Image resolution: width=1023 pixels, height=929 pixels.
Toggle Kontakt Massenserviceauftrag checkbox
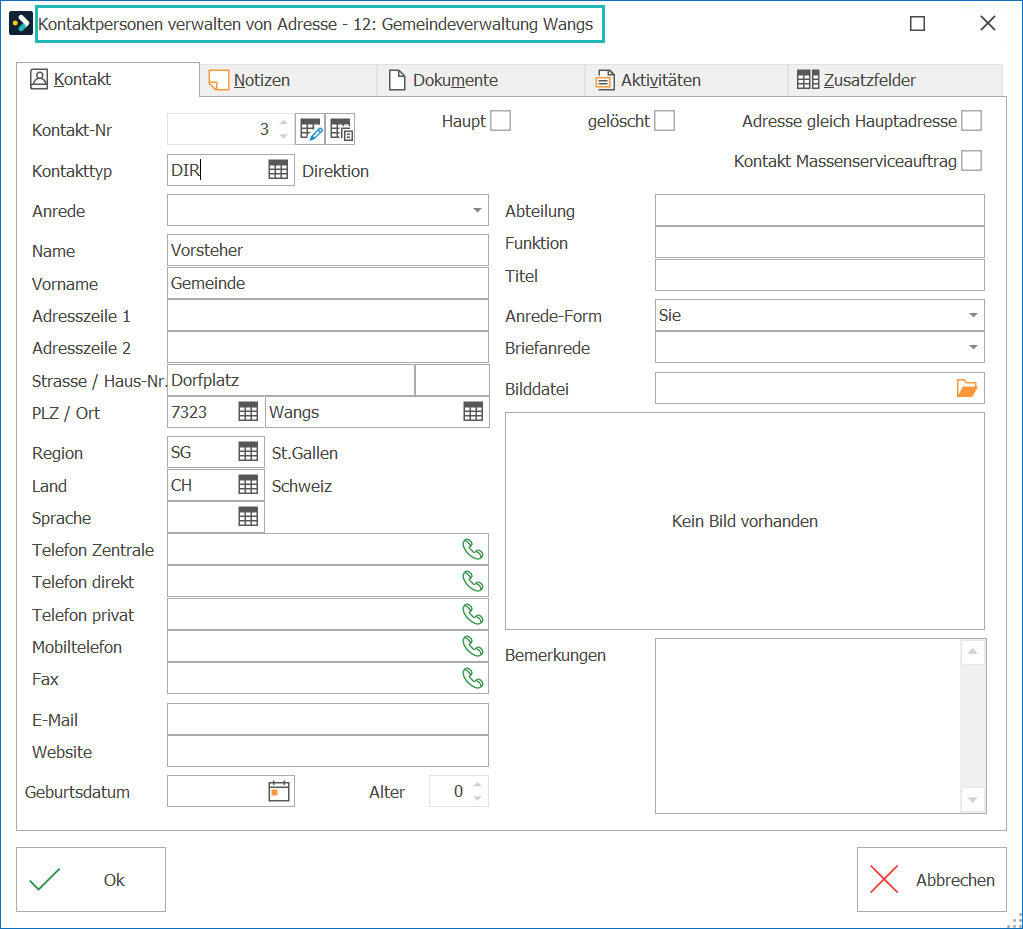971,160
